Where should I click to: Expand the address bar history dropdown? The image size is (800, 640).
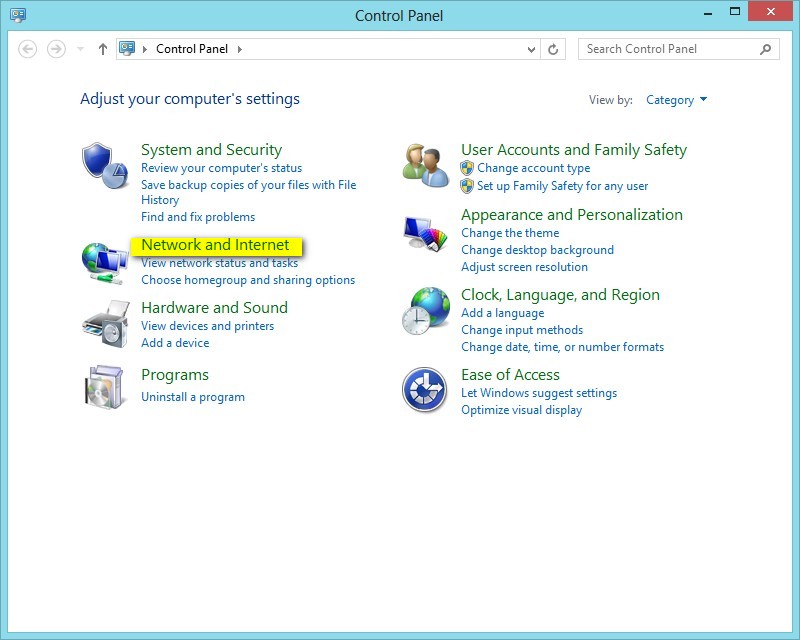point(531,50)
